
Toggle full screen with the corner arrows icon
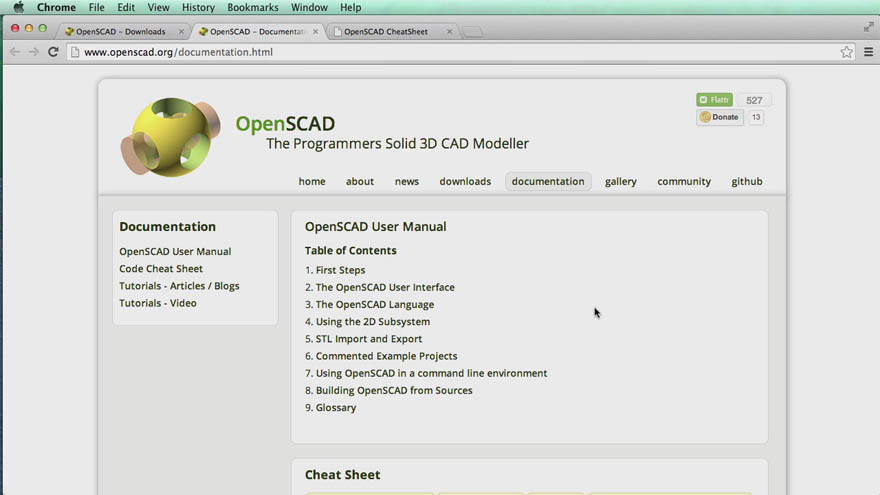pos(868,26)
